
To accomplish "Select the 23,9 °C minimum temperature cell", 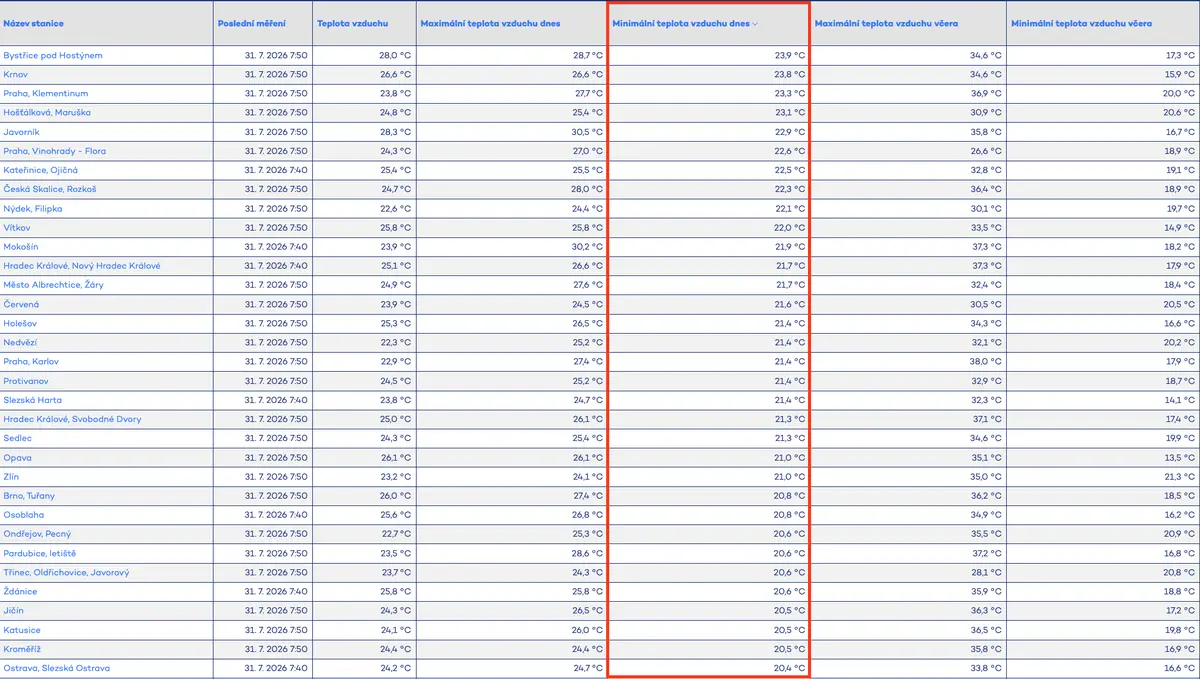I will (708, 55).
